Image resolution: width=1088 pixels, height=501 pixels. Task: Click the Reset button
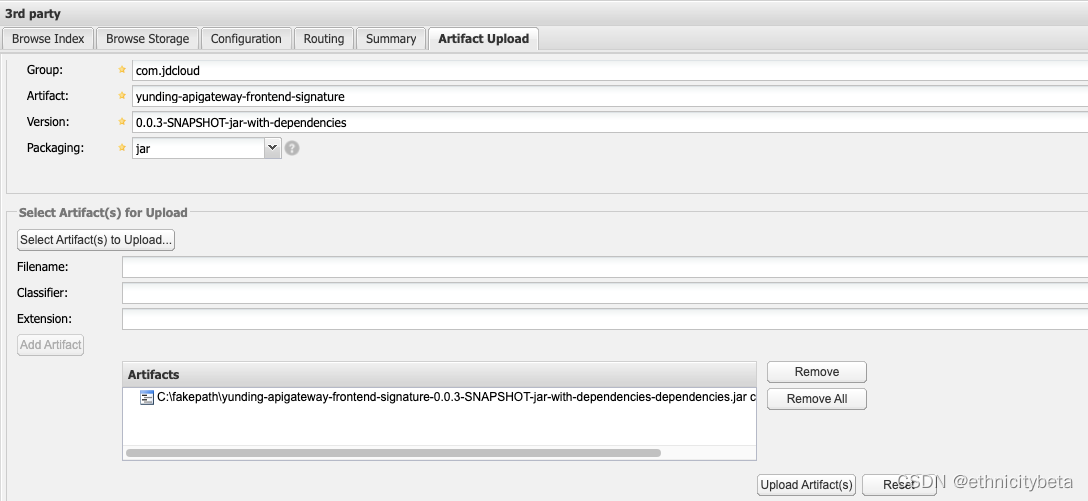(x=899, y=485)
